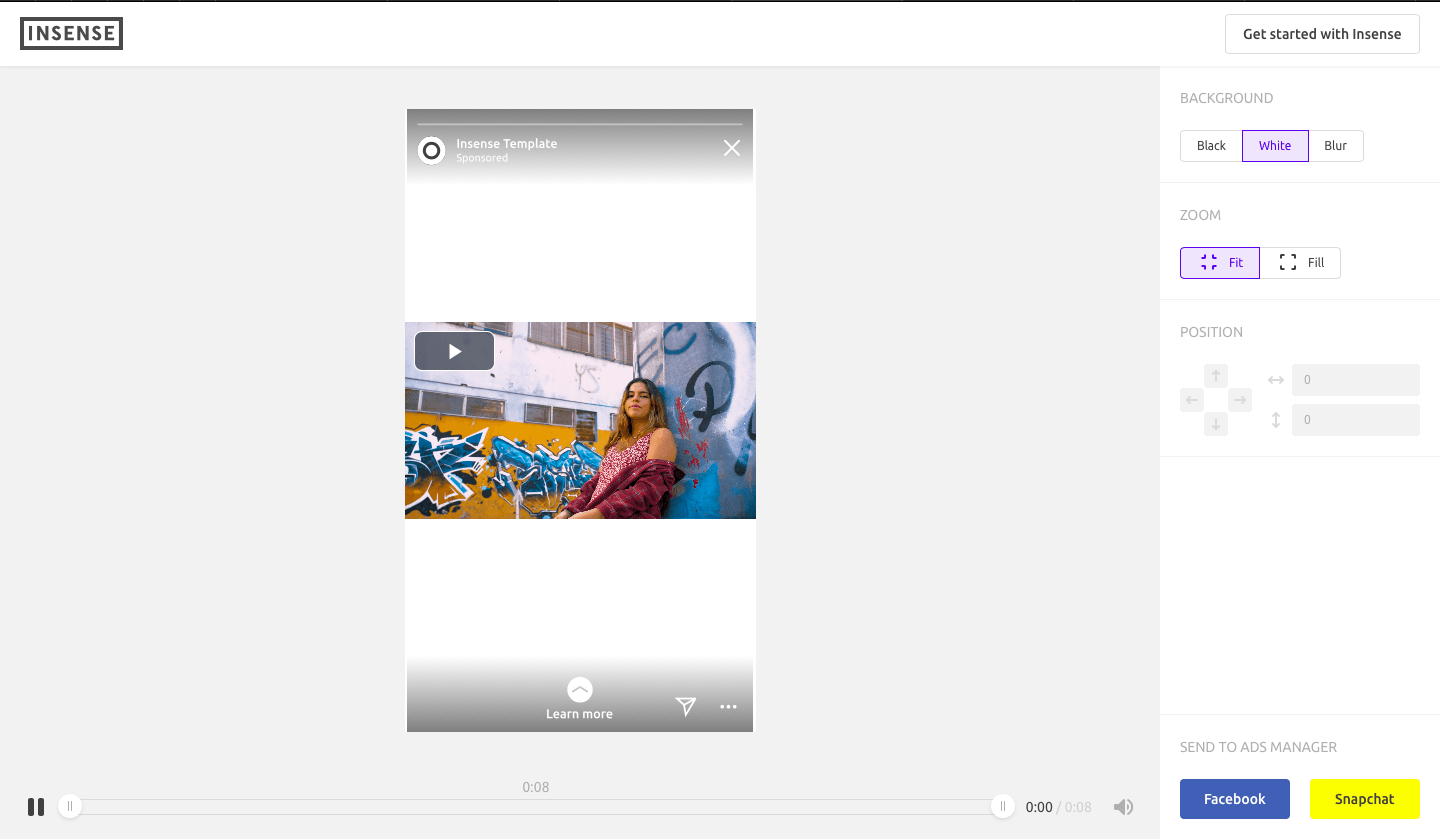The height and width of the screenshot is (839, 1440).
Task: Mute audio with the speaker icon
Action: [x=1123, y=807]
